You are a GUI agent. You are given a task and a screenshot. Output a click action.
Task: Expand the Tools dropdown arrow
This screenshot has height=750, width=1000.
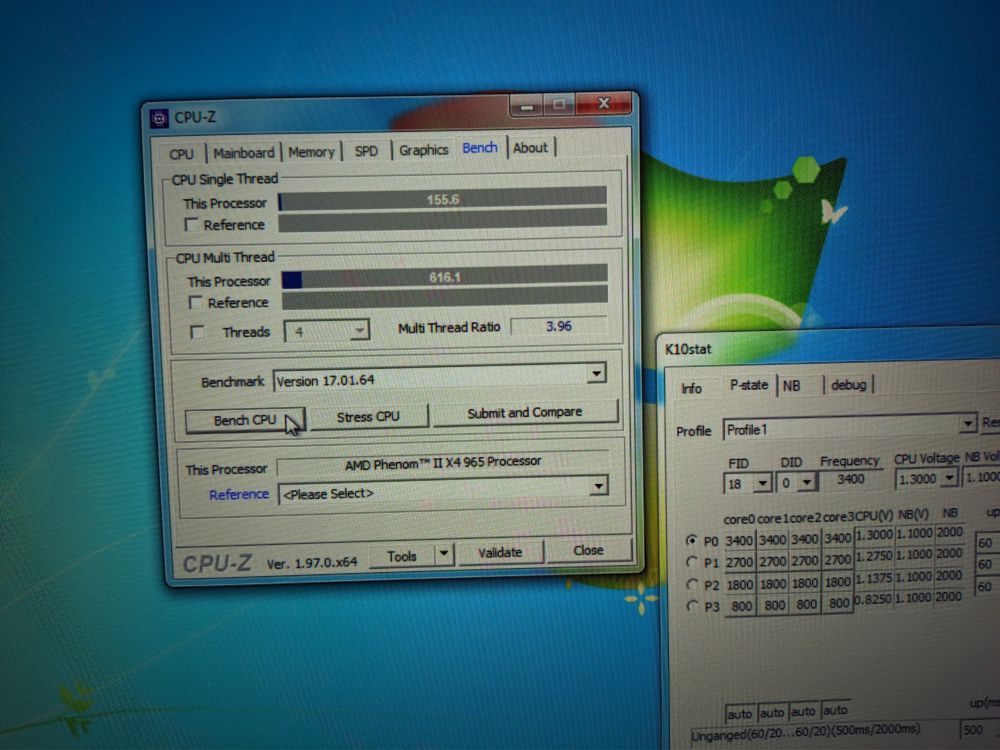pos(444,554)
